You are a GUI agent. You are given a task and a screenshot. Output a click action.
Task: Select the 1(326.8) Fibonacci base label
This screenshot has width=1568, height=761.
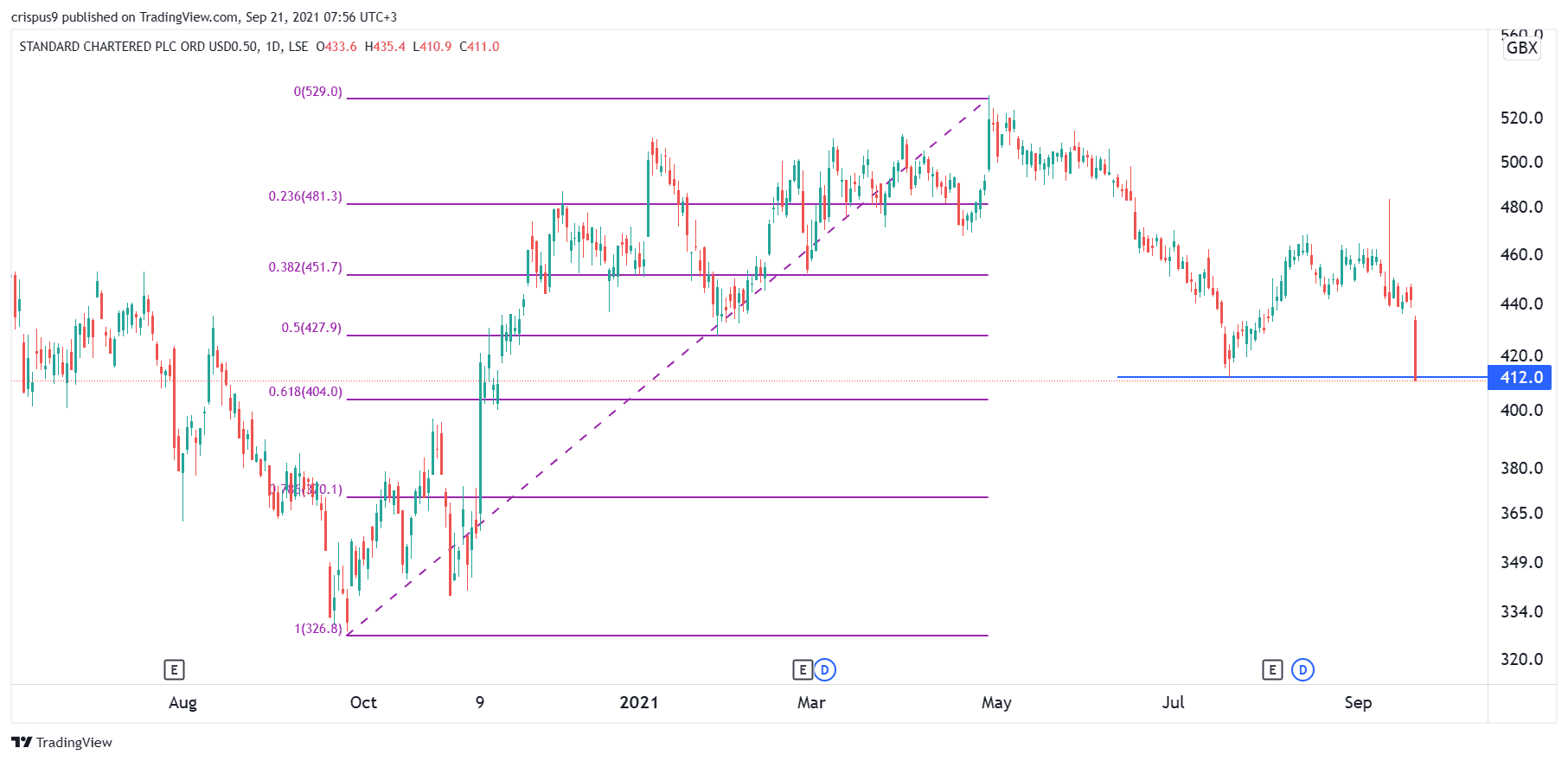(x=318, y=629)
